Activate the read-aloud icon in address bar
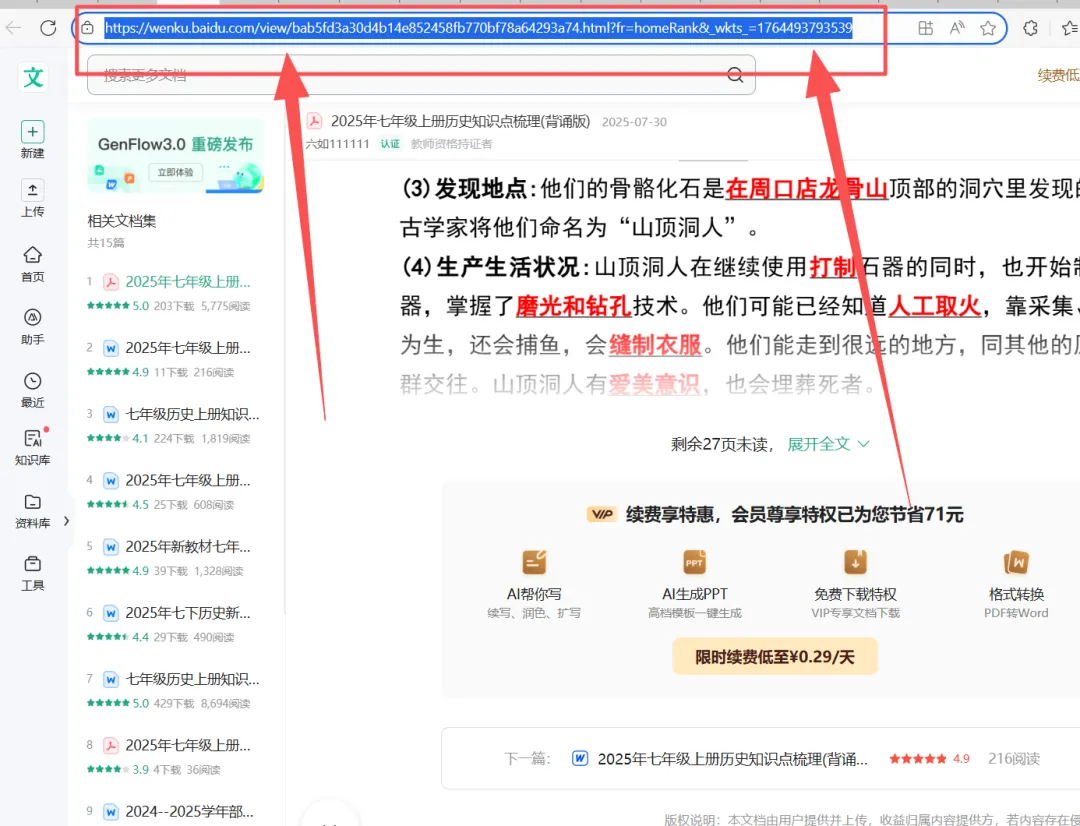Viewport: 1080px width, 826px height. [957, 28]
